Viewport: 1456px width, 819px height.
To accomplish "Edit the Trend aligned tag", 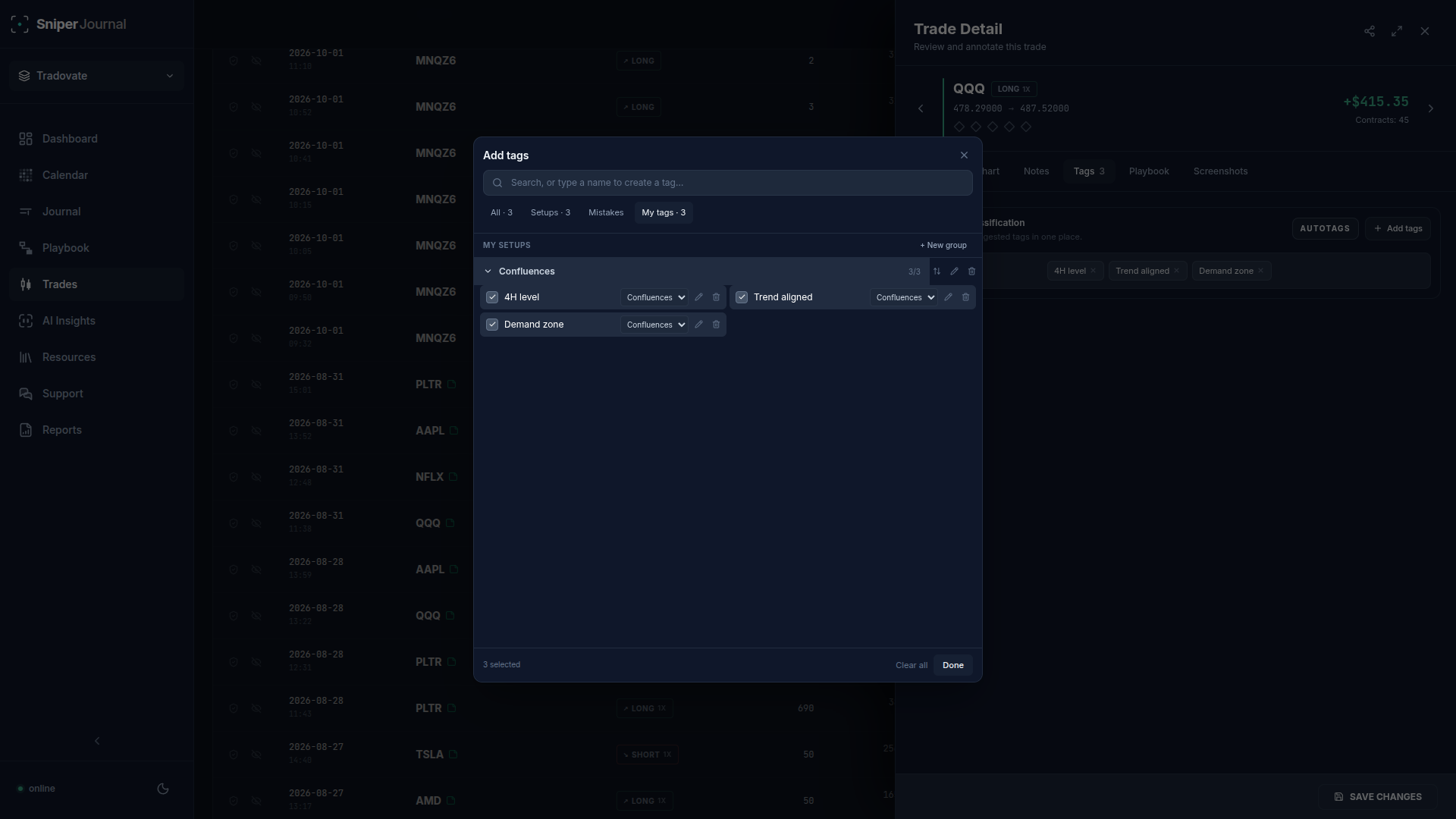I will click(948, 297).
